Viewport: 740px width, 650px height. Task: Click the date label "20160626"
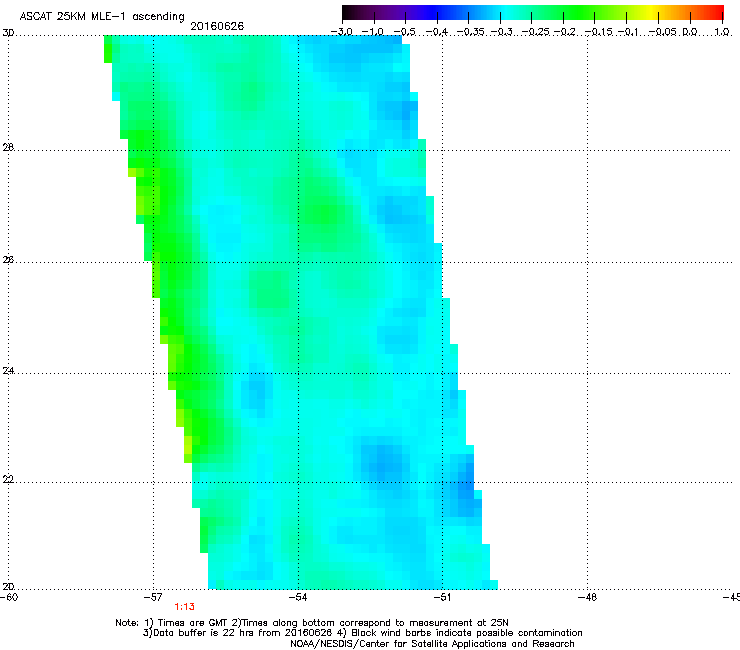pos(217,26)
